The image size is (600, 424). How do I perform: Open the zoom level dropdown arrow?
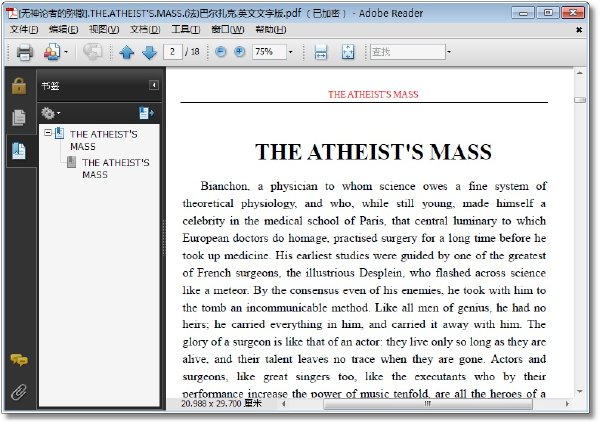point(290,52)
